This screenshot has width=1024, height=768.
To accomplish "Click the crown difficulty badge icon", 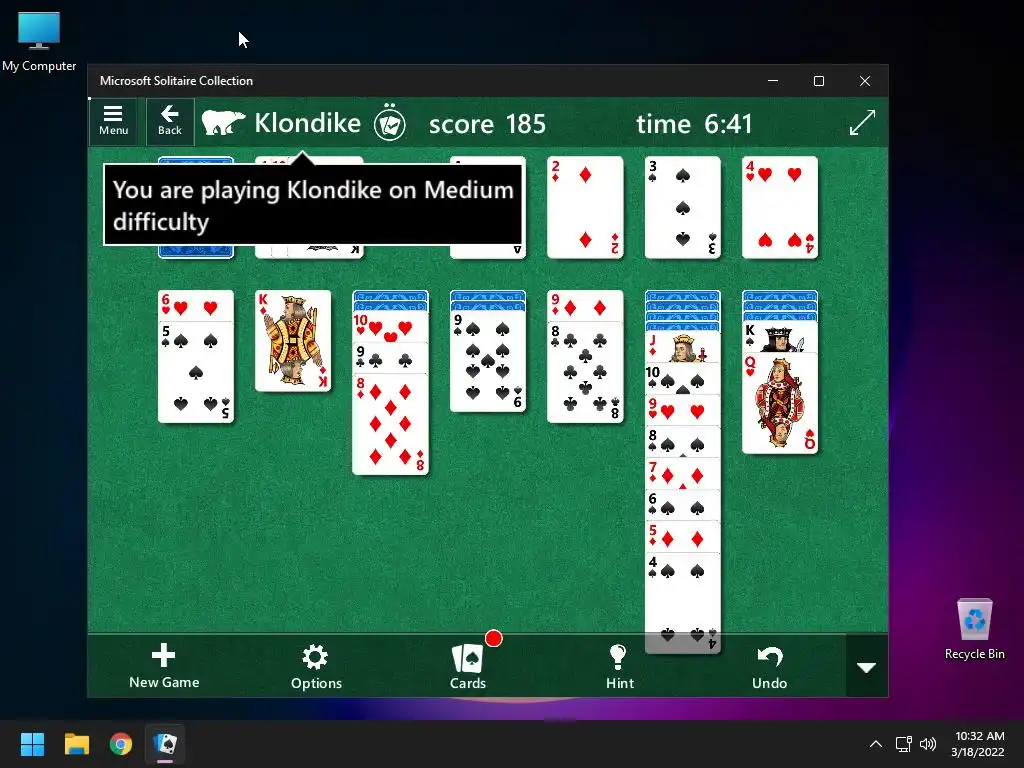I will pyautogui.click(x=390, y=122).
